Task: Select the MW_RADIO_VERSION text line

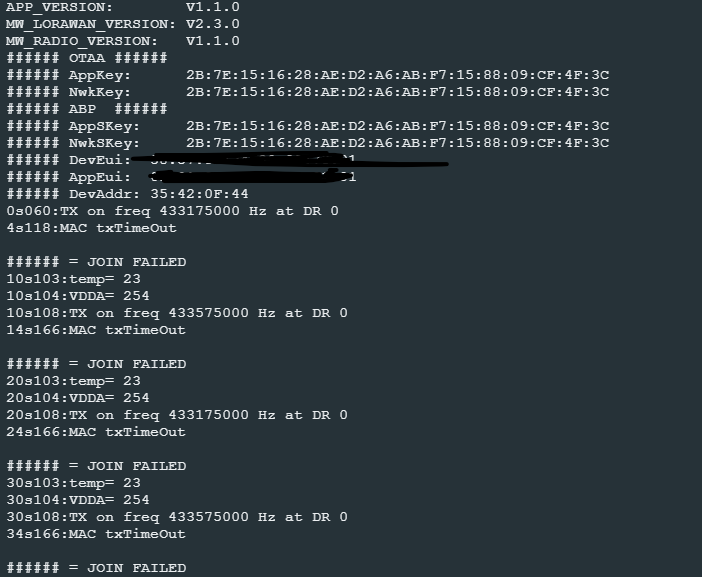Action: coord(122,41)
